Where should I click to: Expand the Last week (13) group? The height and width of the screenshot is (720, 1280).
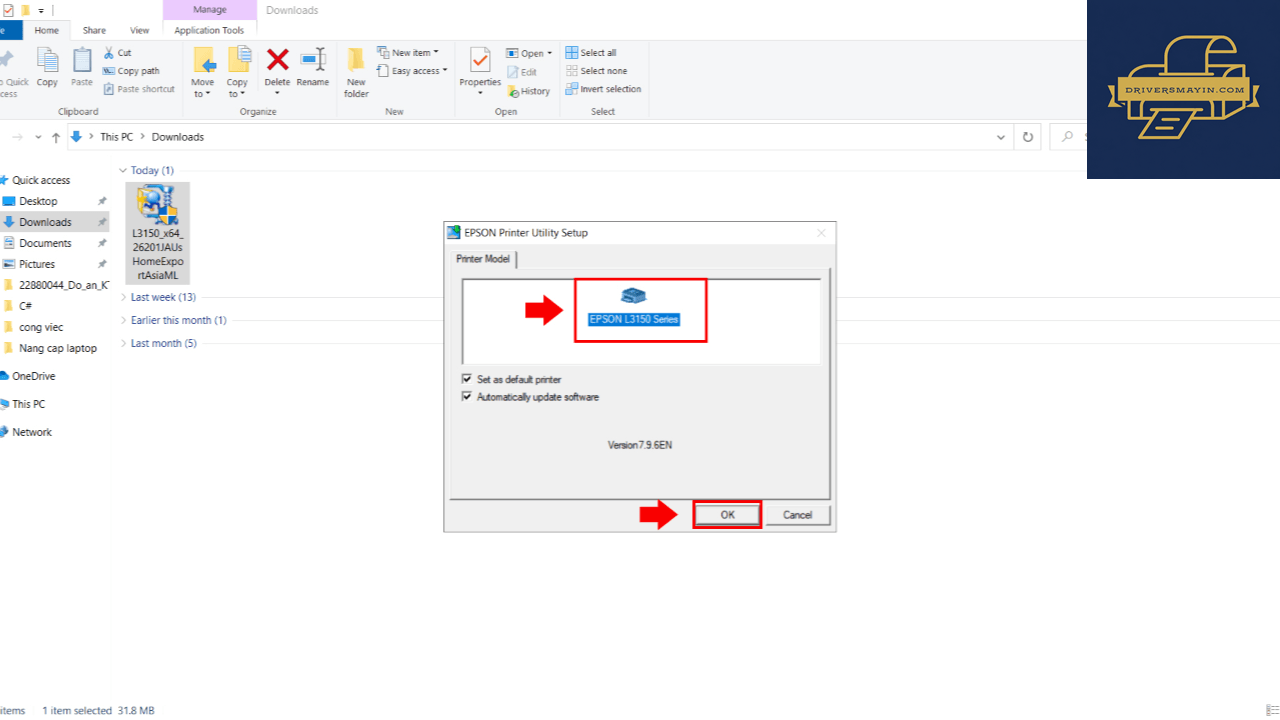tap(123, 297)
